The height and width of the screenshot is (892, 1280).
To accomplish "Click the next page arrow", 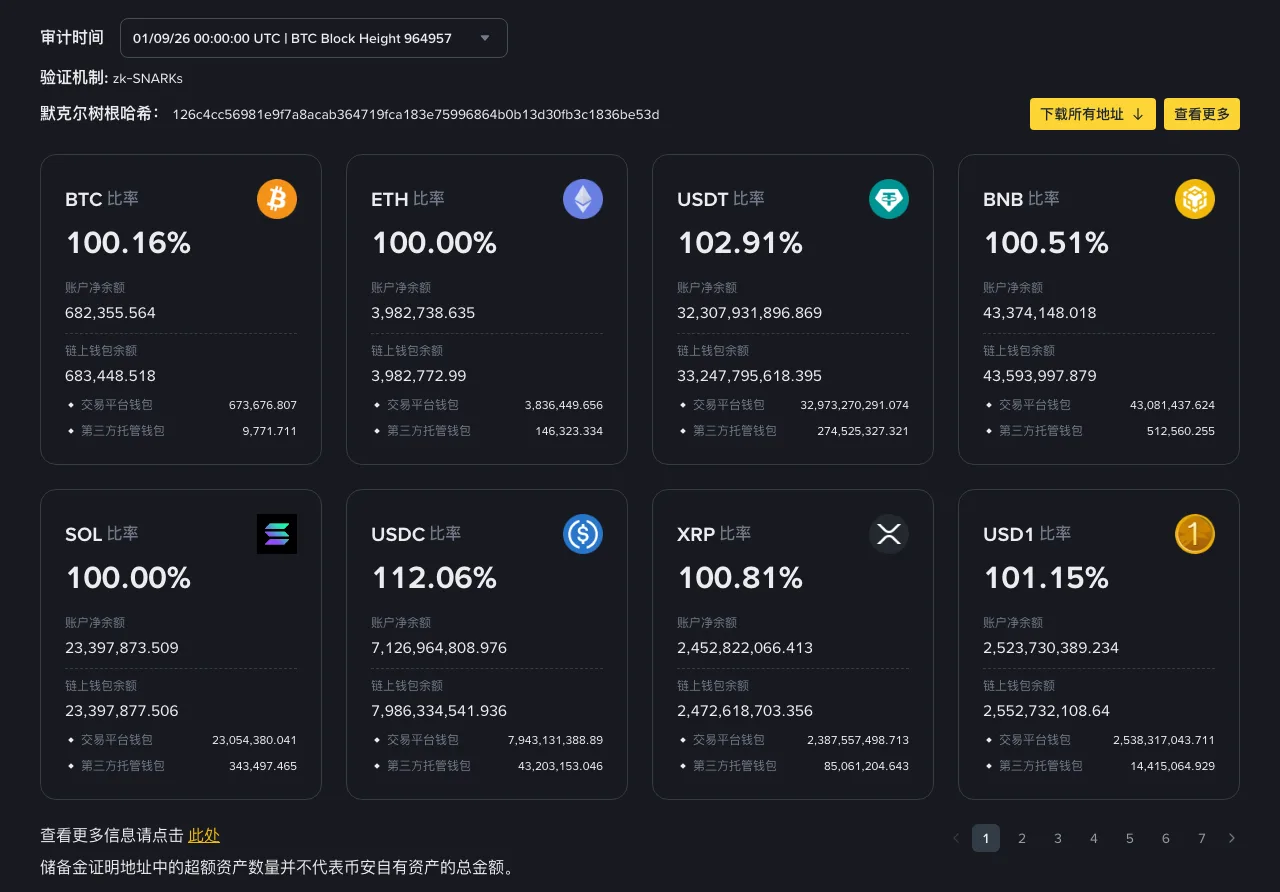I will click(x=1232, y=838).
